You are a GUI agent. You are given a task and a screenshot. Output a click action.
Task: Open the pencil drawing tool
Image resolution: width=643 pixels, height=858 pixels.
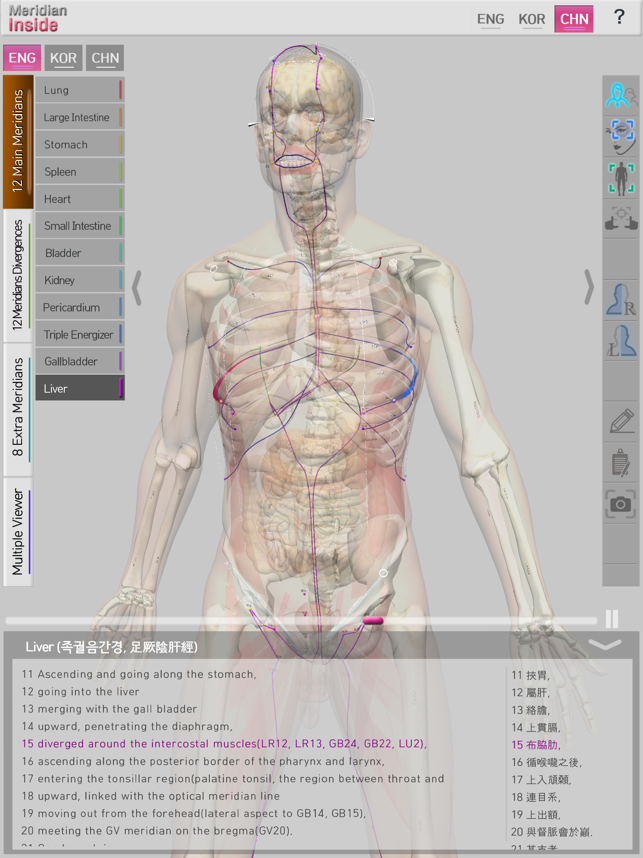point(621,422)
